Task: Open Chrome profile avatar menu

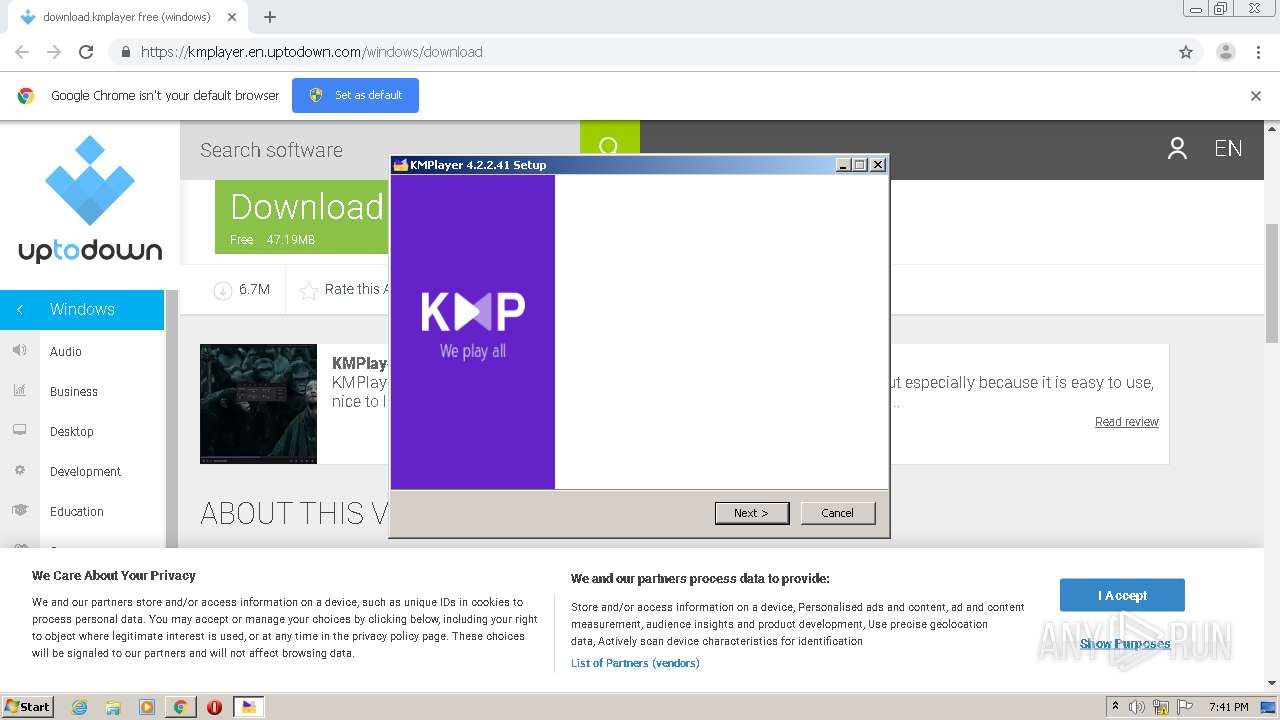Action: 1225,52
